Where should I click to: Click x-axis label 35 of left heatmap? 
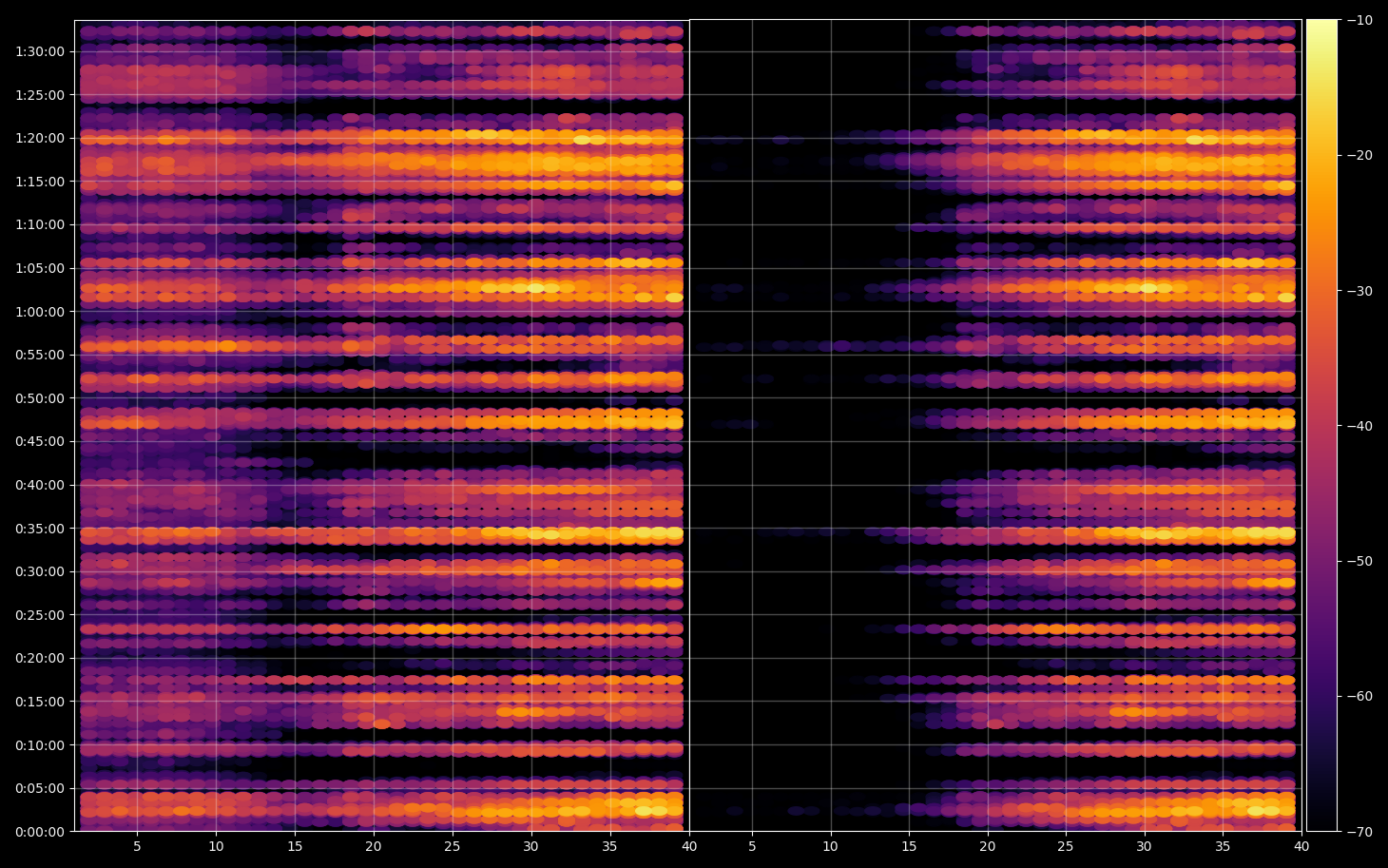[x=609, y=846]
